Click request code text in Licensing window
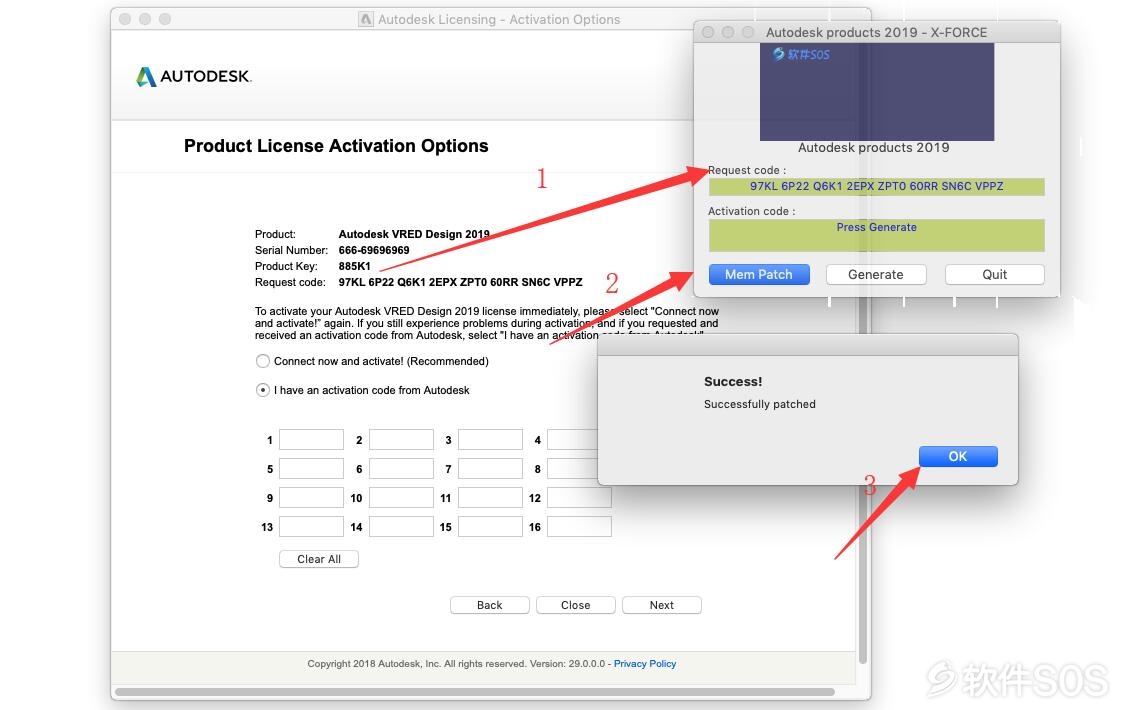1125x710 pixels. [460, 282]
